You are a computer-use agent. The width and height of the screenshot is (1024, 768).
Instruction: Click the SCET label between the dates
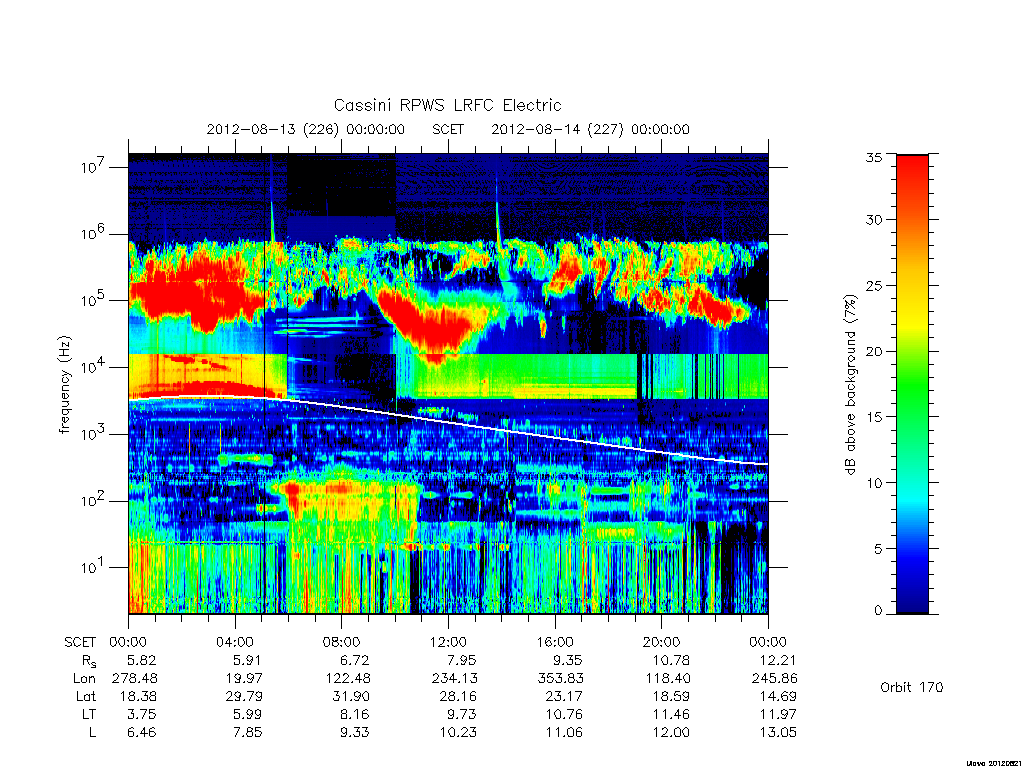[448, 129]
